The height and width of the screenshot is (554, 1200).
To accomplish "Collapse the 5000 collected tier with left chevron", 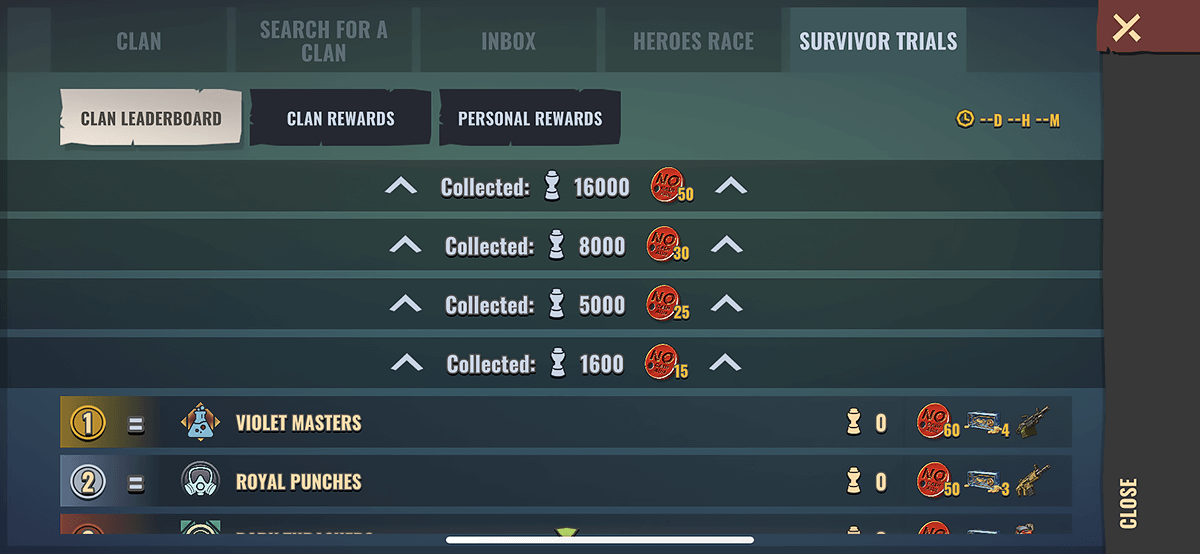I will coord(405,304).
